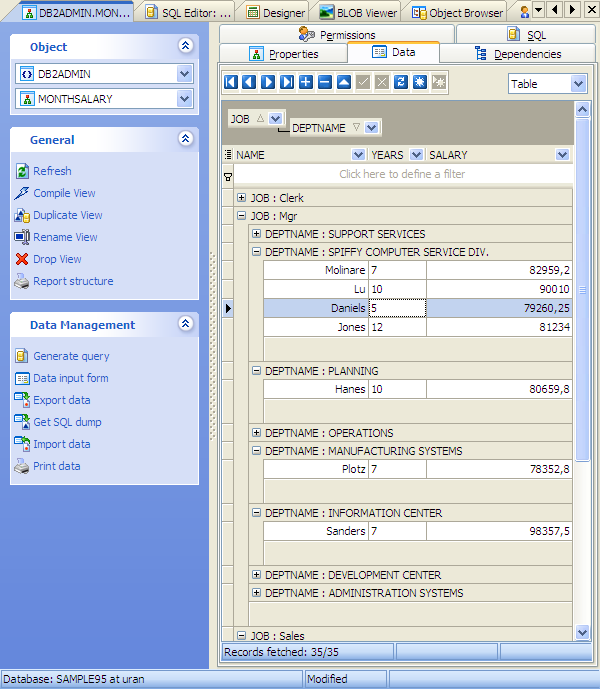Open the SQL Editor window tab
This screenshot has width=600, height=689.
point(188,13)
